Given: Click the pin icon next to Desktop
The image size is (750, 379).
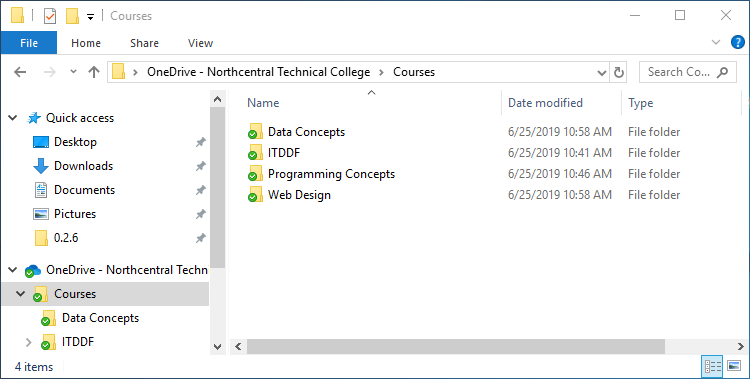Looking at the screenshot, I should [200, 142].
